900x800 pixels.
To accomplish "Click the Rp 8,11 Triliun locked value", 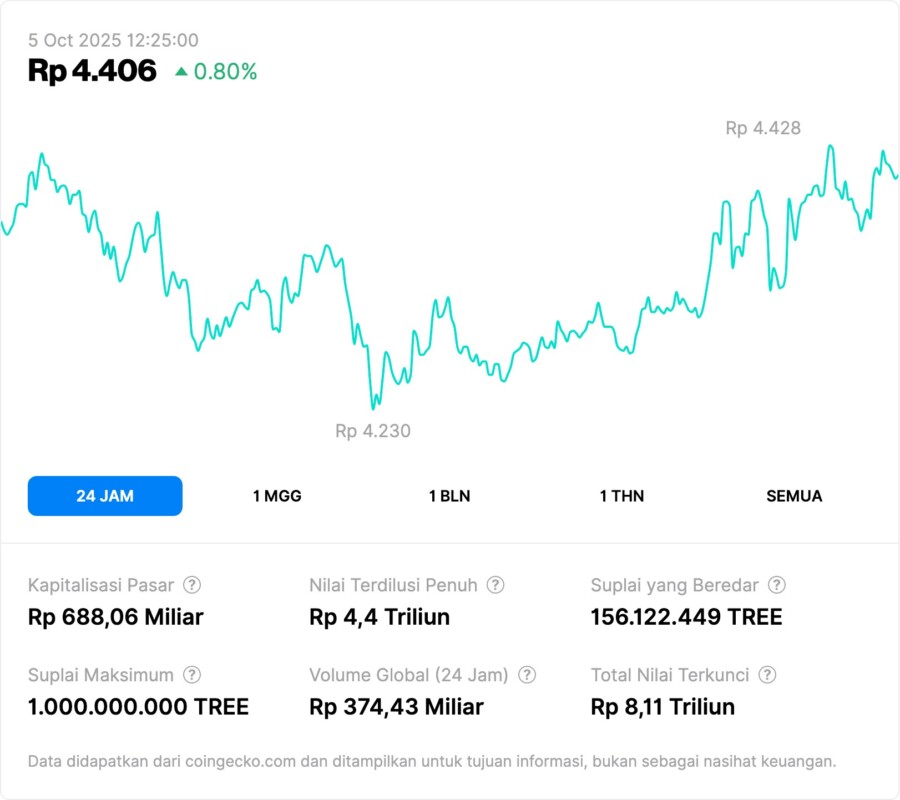I will [662, 707].
